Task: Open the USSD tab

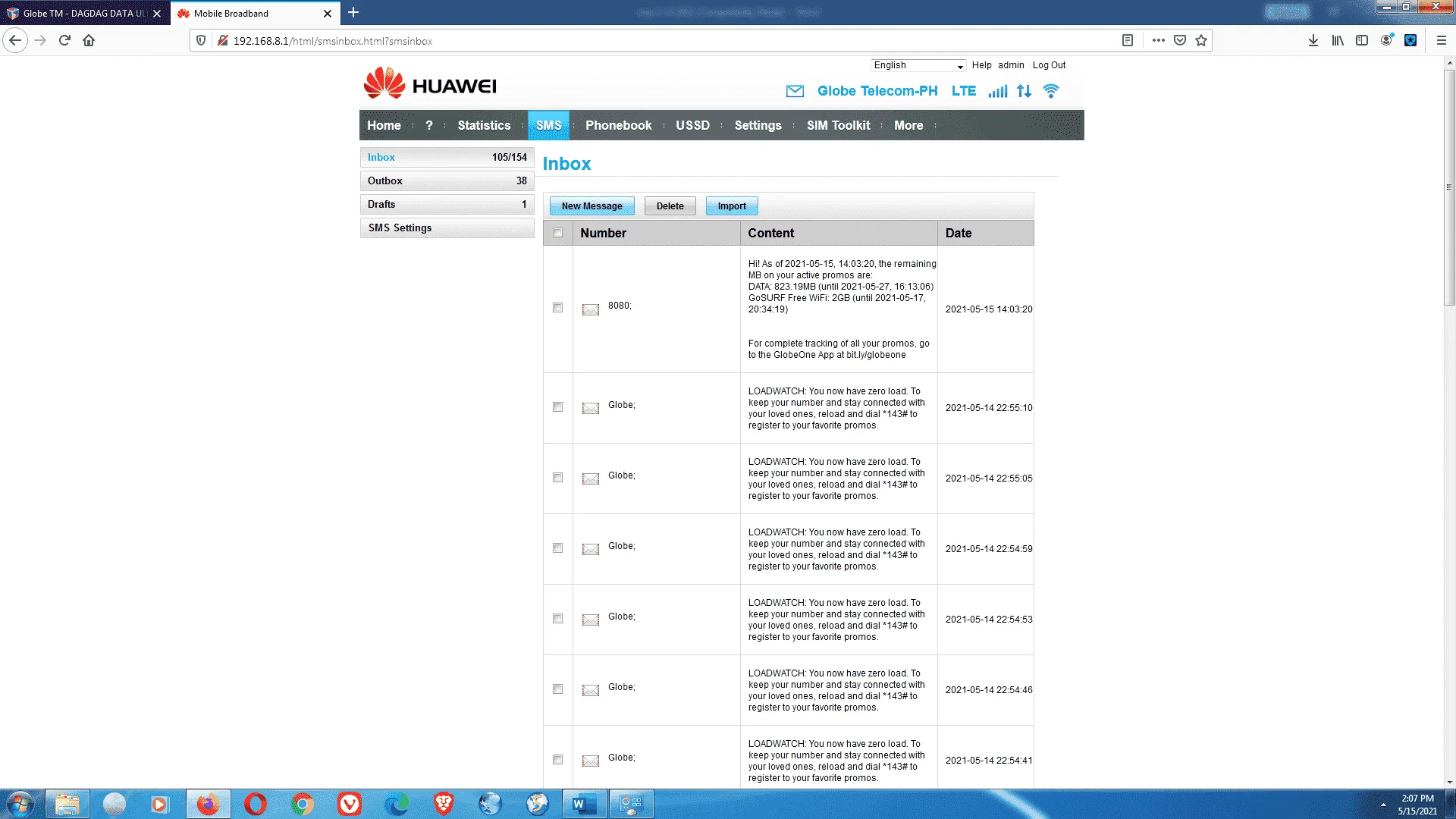Action: coord(692,125)
